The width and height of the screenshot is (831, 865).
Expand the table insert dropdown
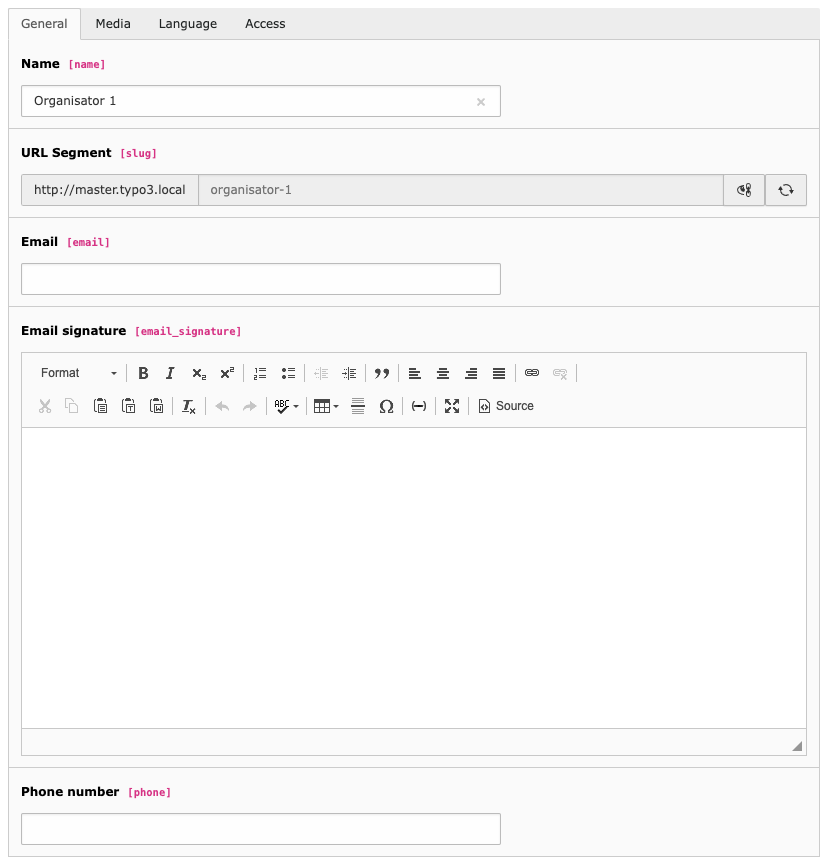coord(326,407)
